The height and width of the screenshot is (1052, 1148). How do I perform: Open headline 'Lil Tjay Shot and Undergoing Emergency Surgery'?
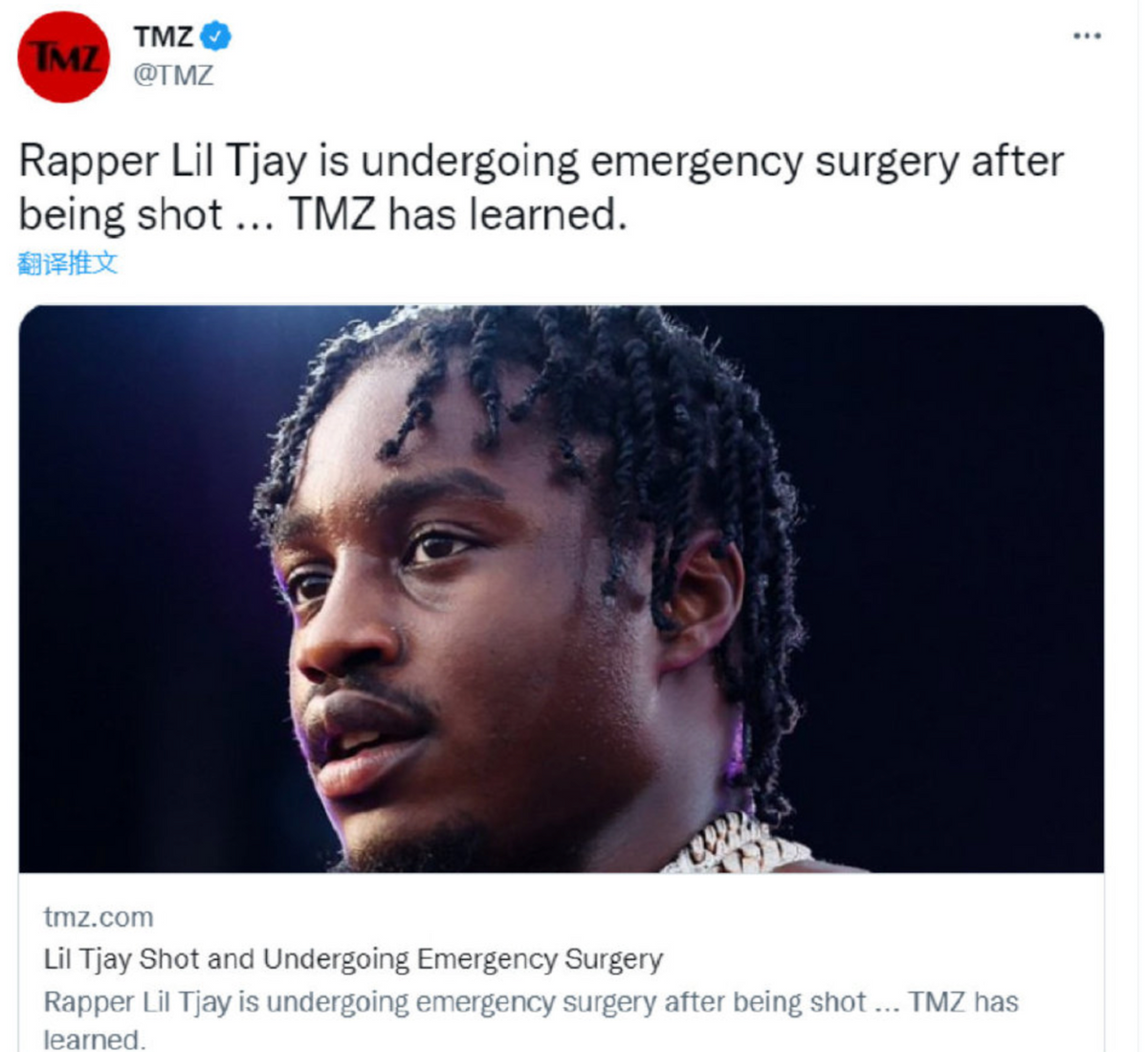(x=353, y=959)
